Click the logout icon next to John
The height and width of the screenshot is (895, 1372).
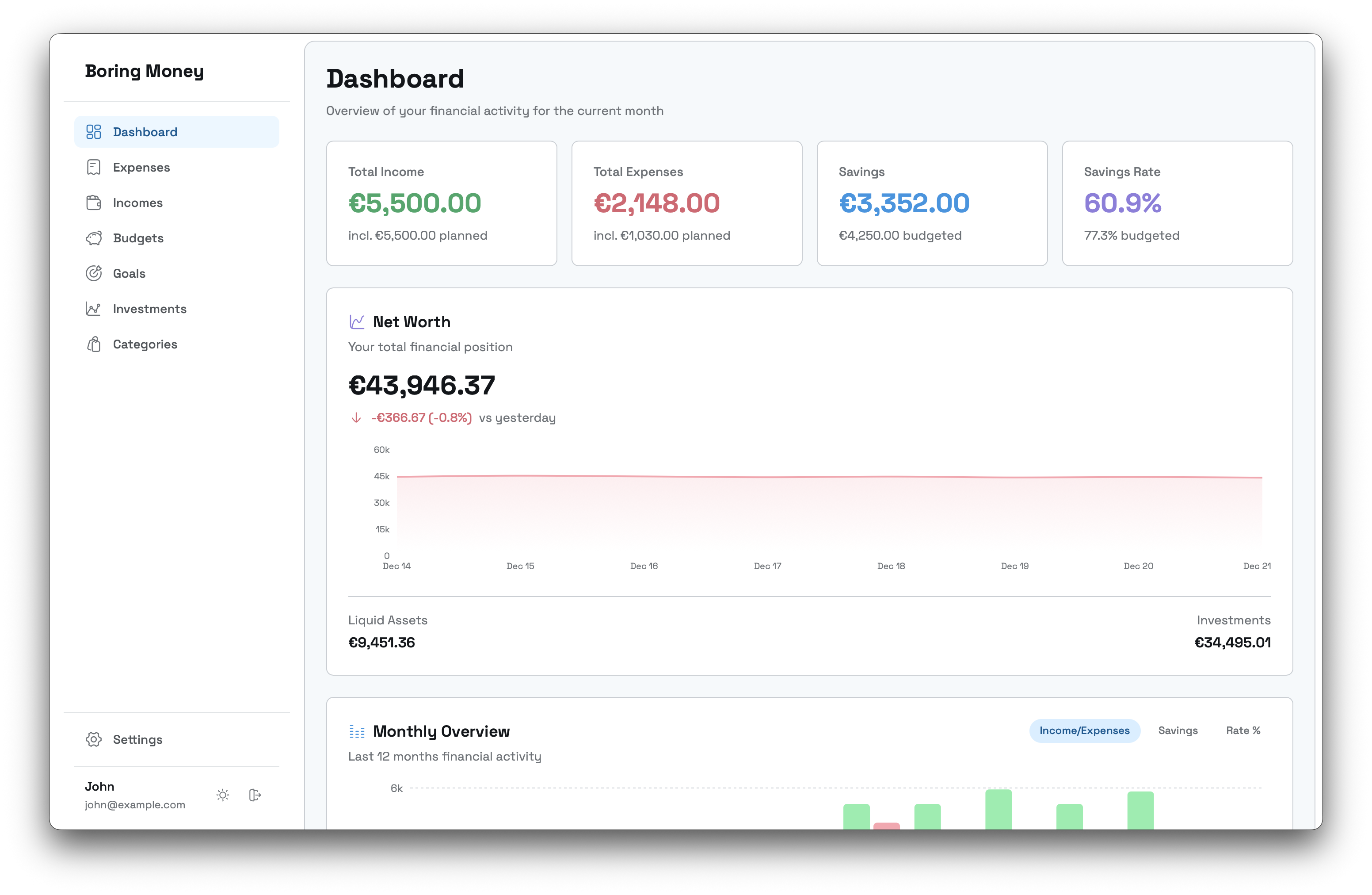255,795
